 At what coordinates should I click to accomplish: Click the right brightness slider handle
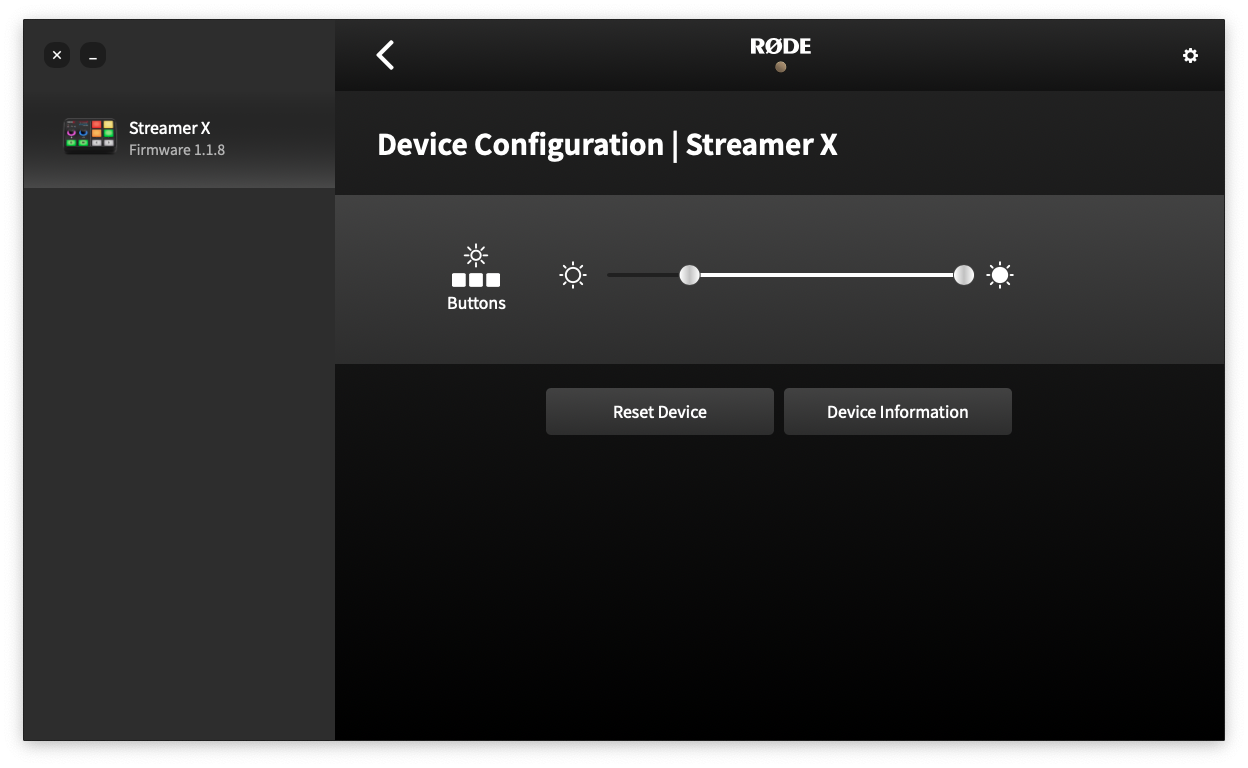[964, 275]
